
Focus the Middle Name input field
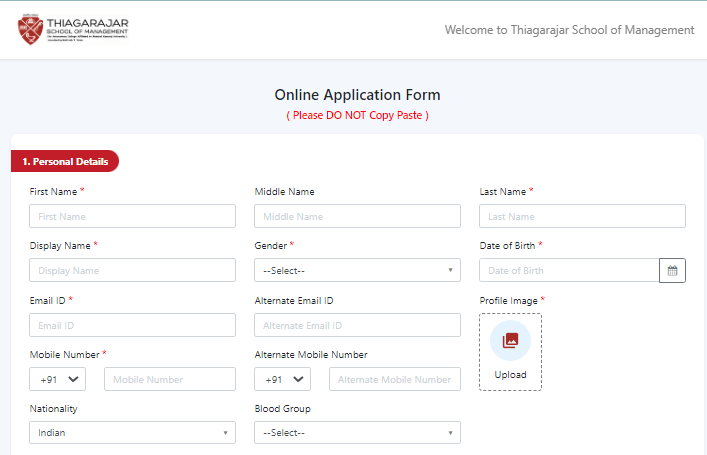pyautogui.click(x=358, y=216)
